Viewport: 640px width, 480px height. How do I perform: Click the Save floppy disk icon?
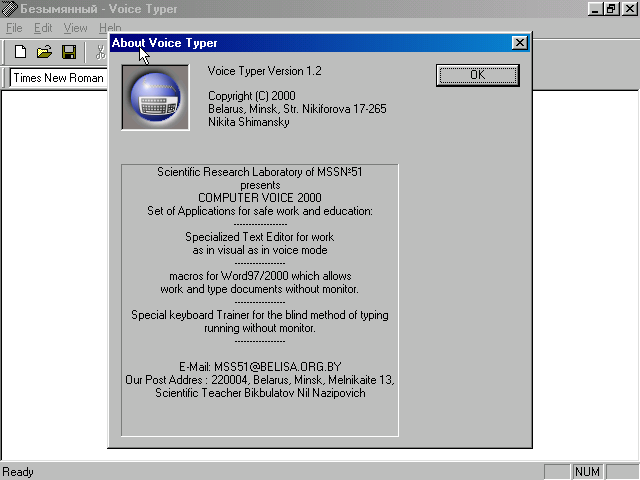[x=69, y=52]
